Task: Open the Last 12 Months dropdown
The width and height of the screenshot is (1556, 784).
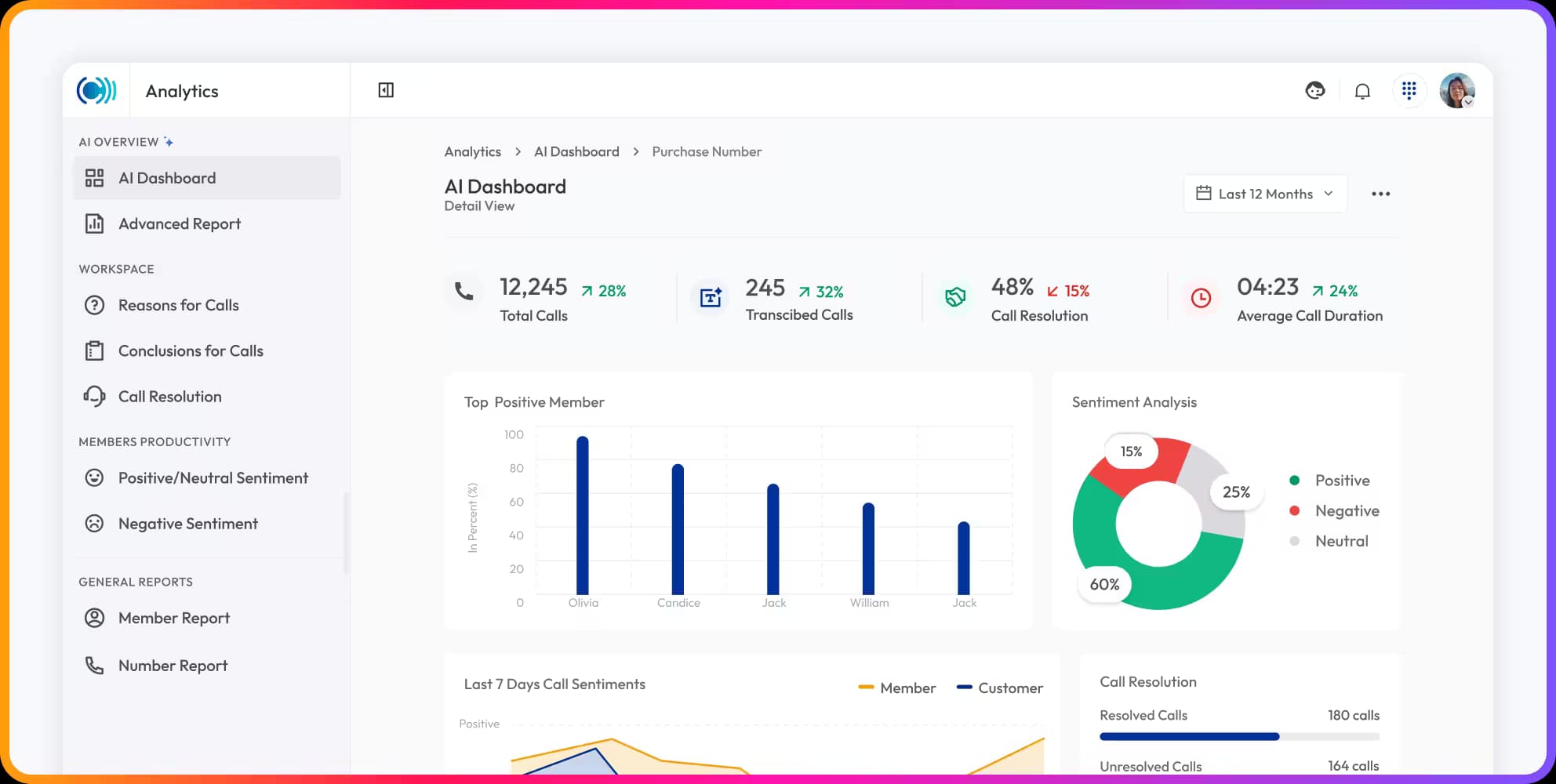Action: click(1265, 194)
